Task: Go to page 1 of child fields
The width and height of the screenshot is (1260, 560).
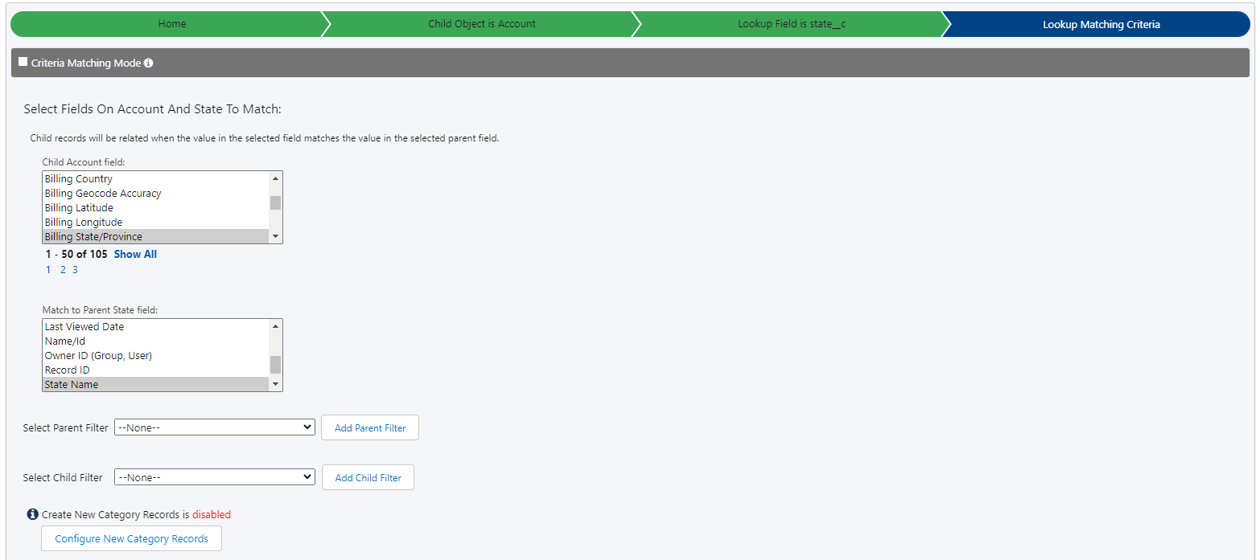Action: click(x=48, y=270)
